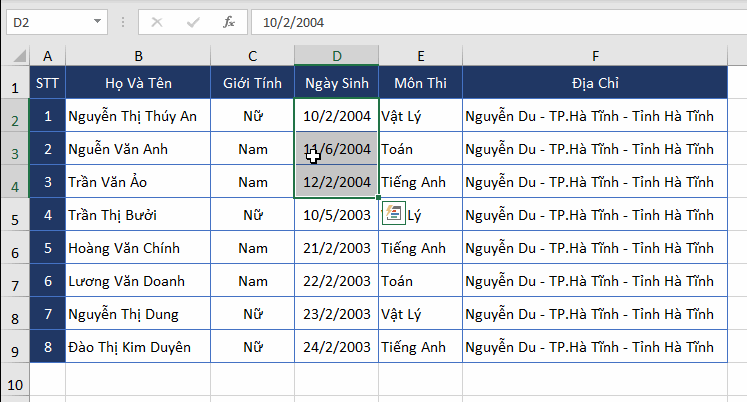Open the Auto Fill Options icon near E5
Viewport: 747px width, 402px height.
click(x=392, y=214)
